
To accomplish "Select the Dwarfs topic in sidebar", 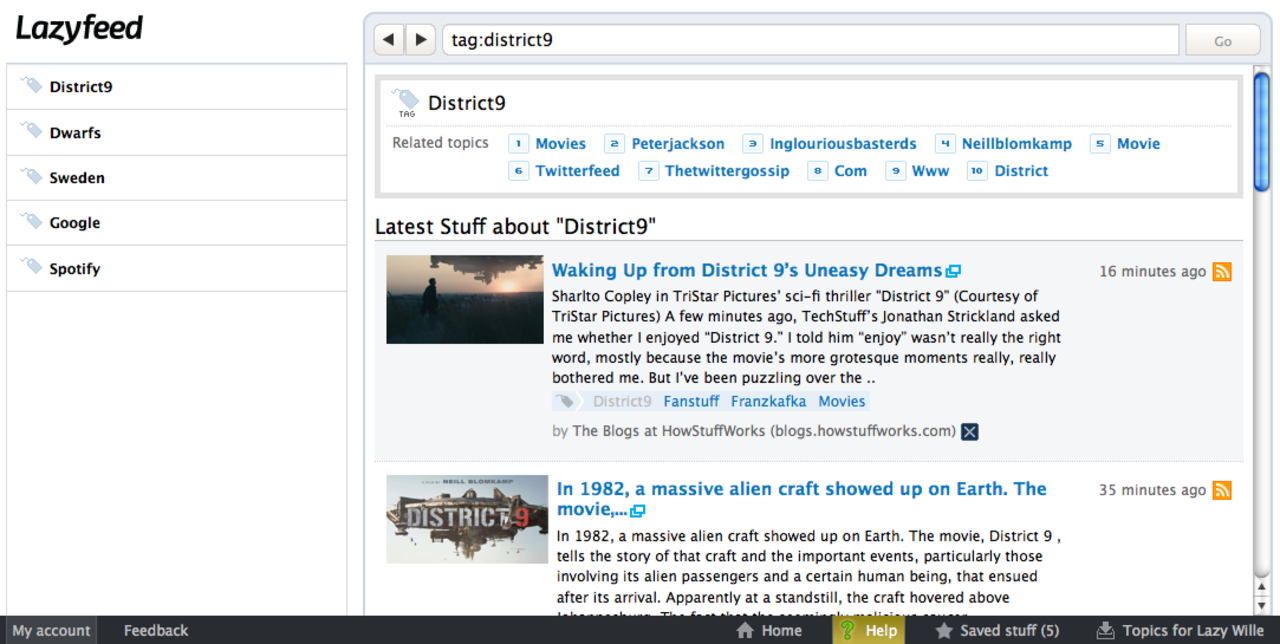I will click(x=75, y=133).
